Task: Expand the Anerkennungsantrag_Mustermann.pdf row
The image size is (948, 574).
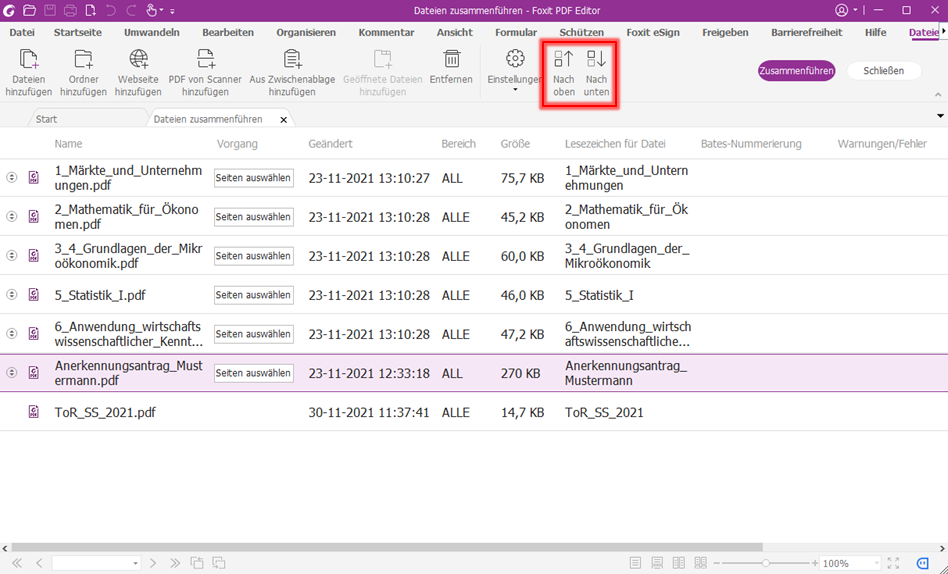Action: 11,373
